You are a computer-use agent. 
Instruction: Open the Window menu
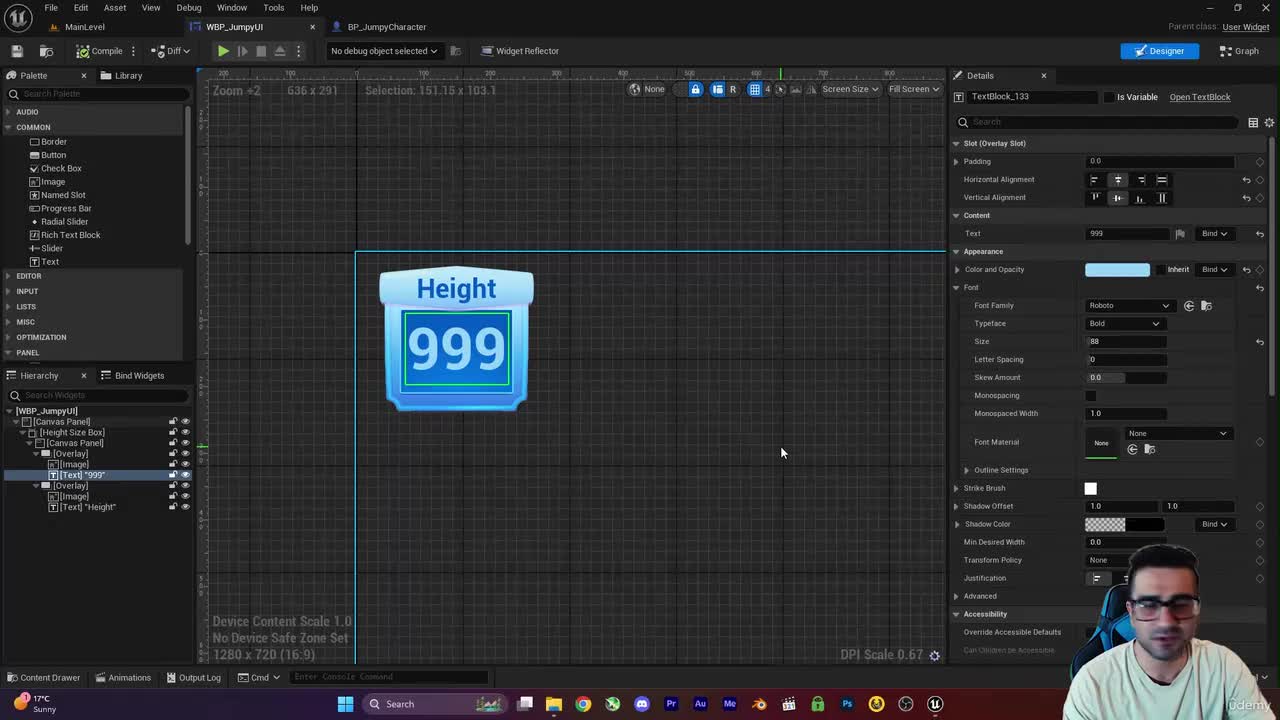tap(231, 7)
